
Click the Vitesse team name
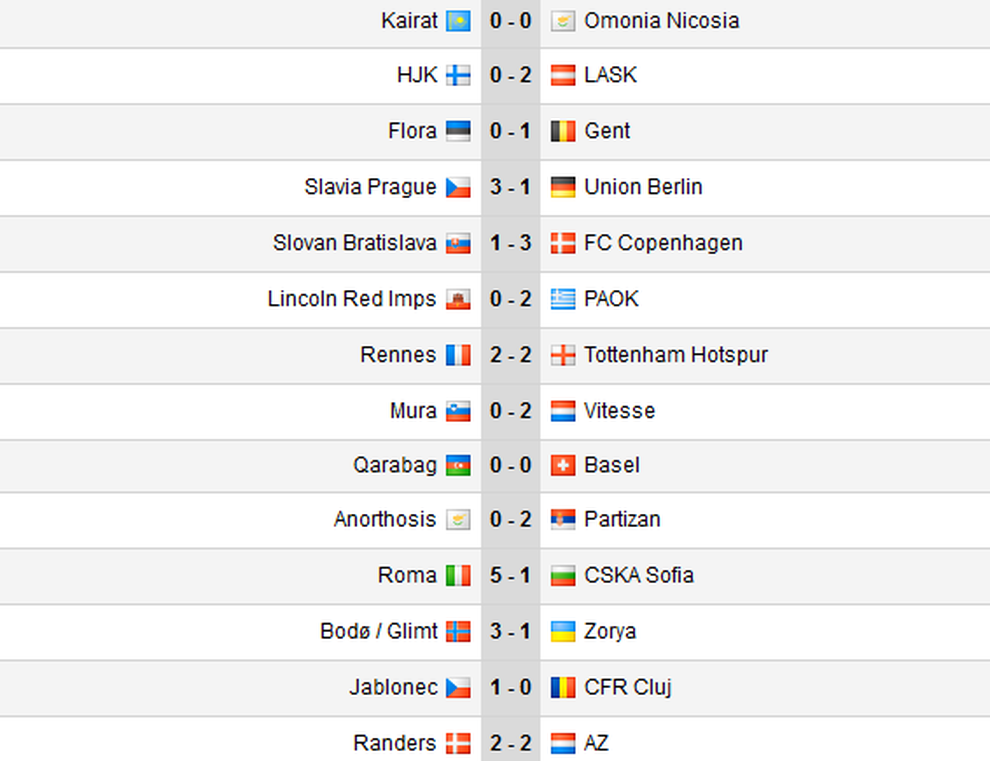[619, 411]
